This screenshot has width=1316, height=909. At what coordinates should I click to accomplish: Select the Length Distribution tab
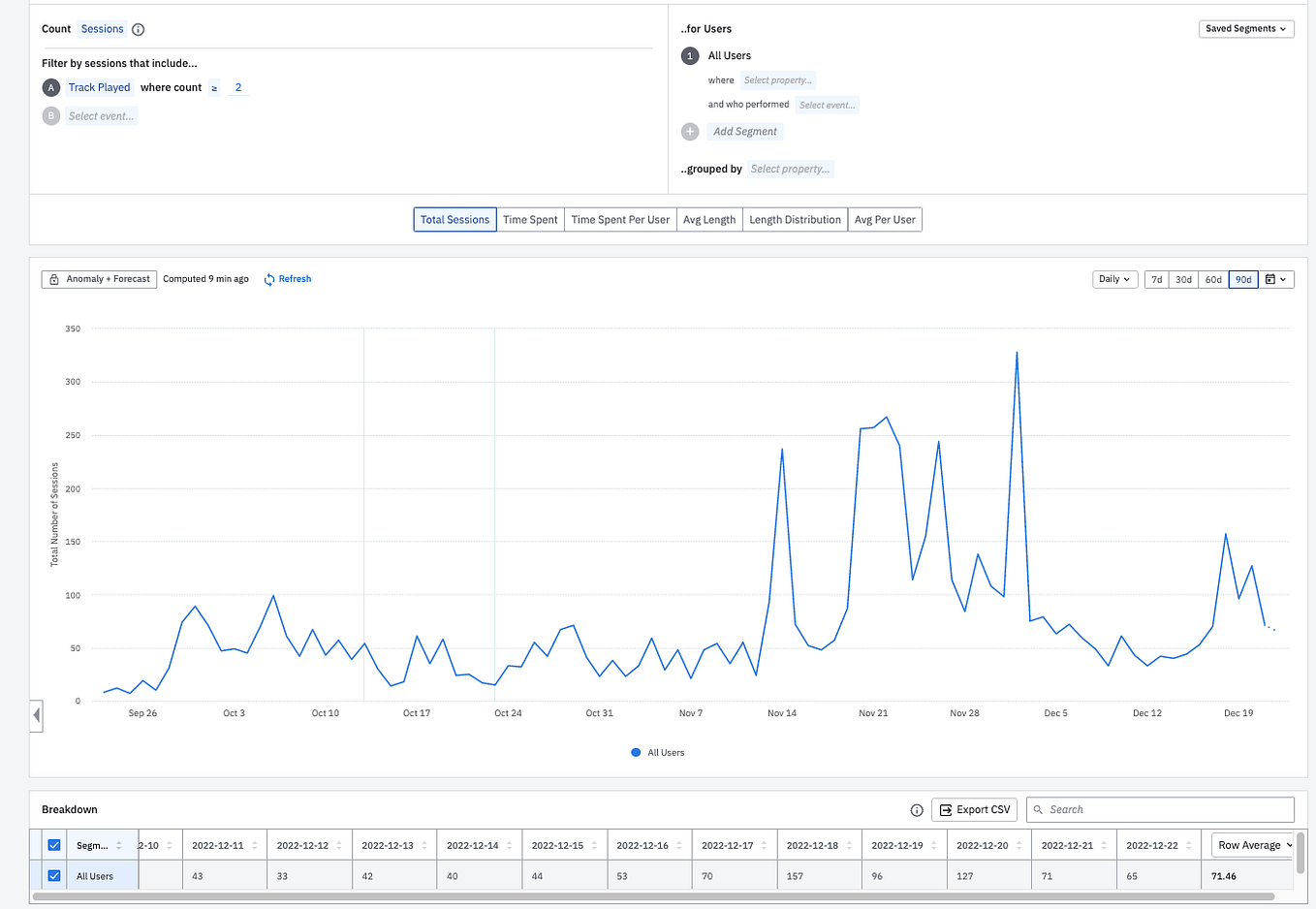[x=795, y=220]
